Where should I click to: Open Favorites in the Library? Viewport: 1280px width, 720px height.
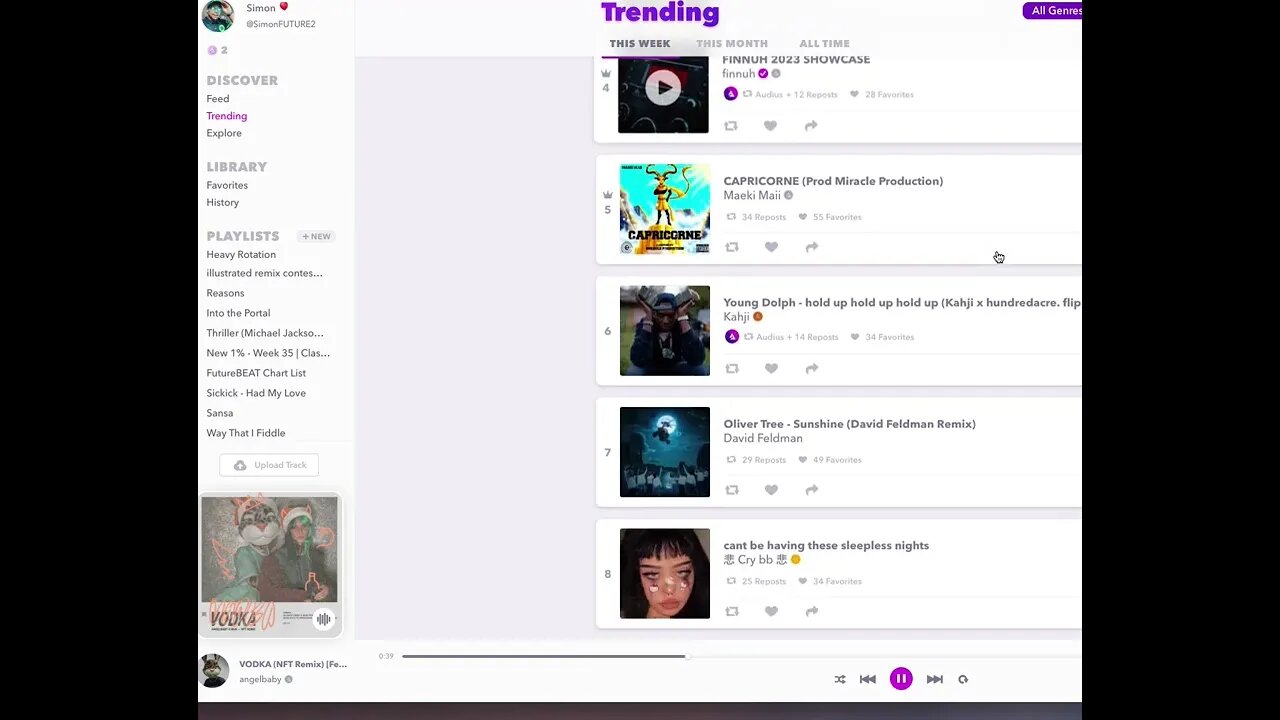(227, 185)
